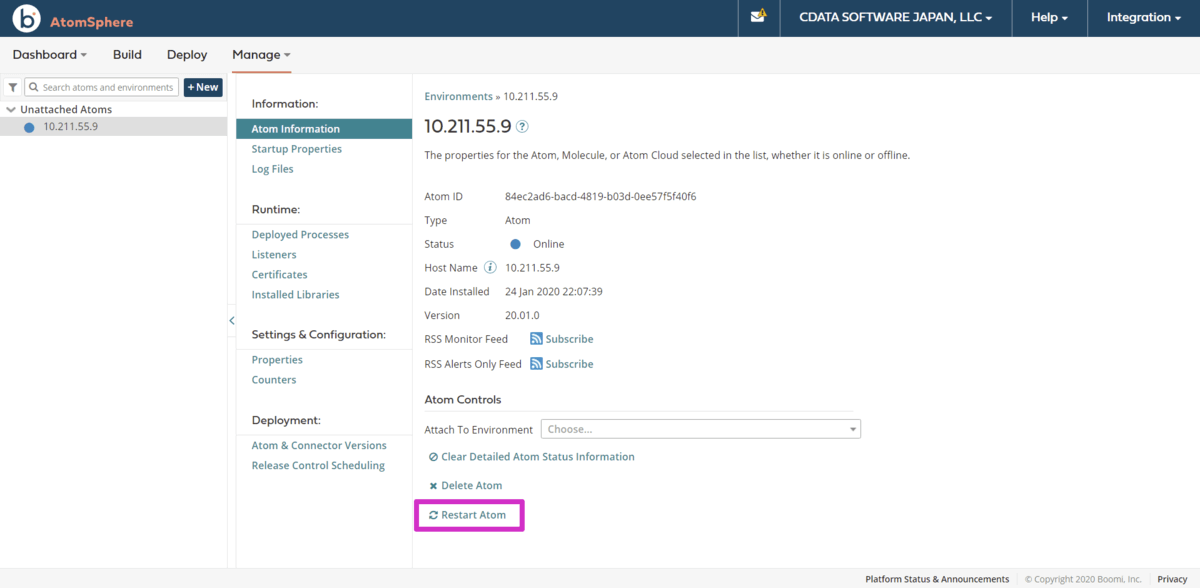The width and height of the screenshot is (1200, 588).
Task: Click the Environments breadcrumb link
Action: 459,97
